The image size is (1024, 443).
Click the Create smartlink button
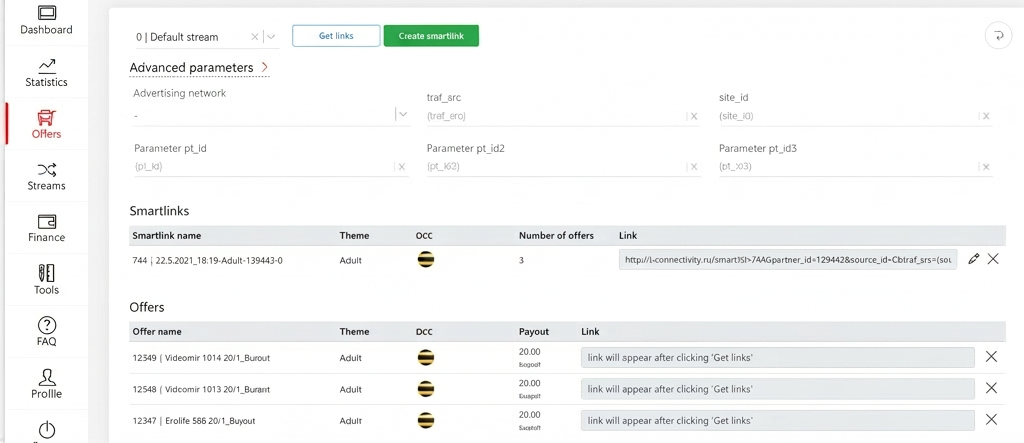point(431,36)
